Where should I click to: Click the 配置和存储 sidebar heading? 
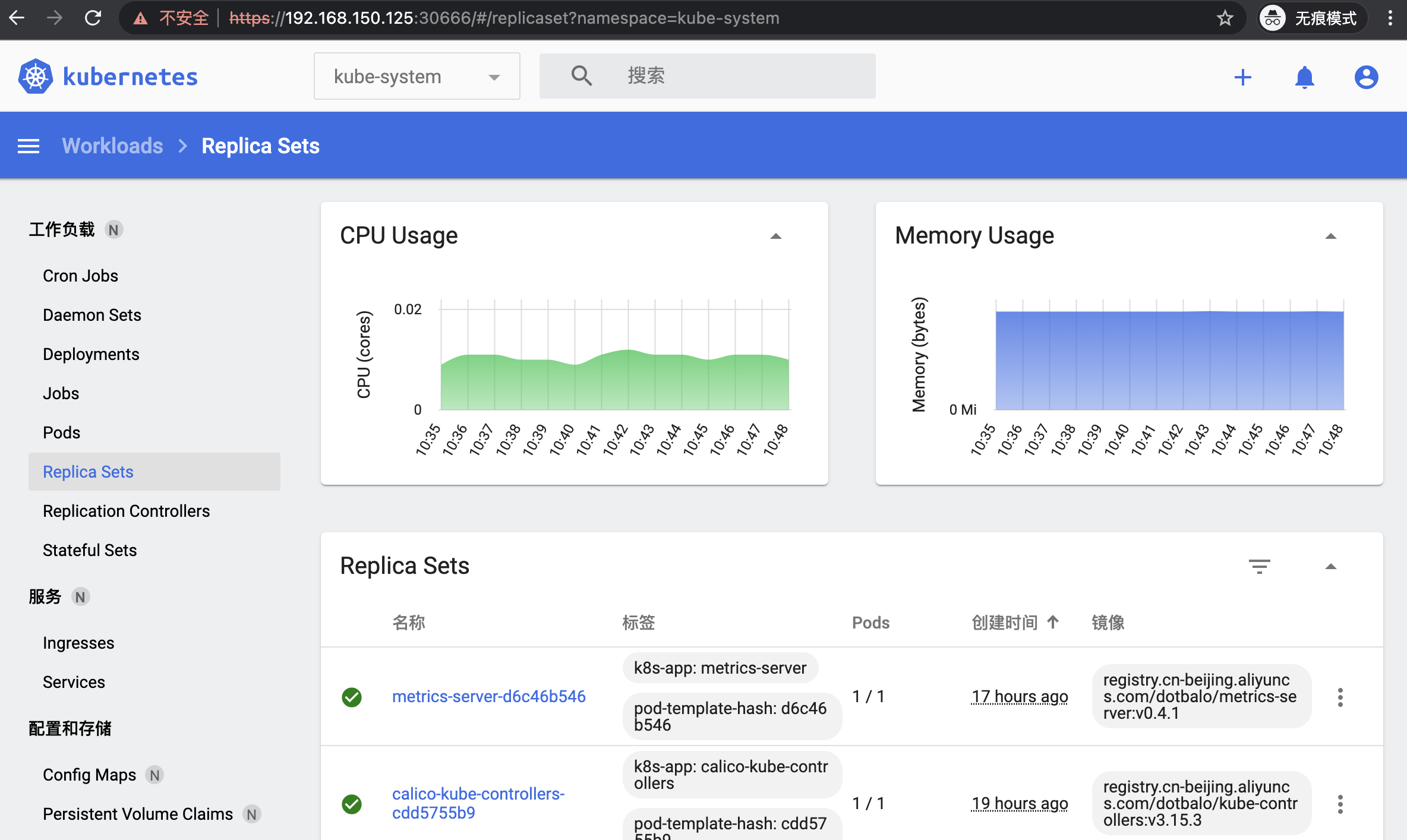click(x=70, y=728)
